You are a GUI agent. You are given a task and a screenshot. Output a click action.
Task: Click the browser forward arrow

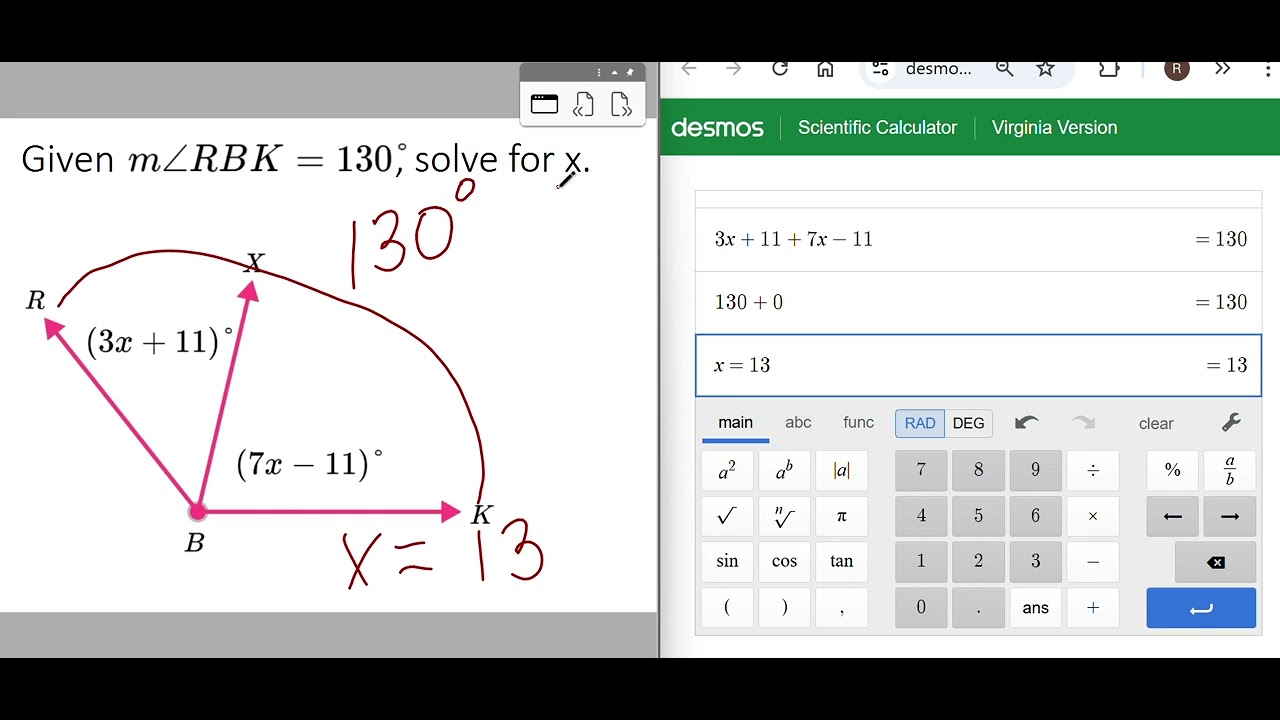click(x=734, y=69)
